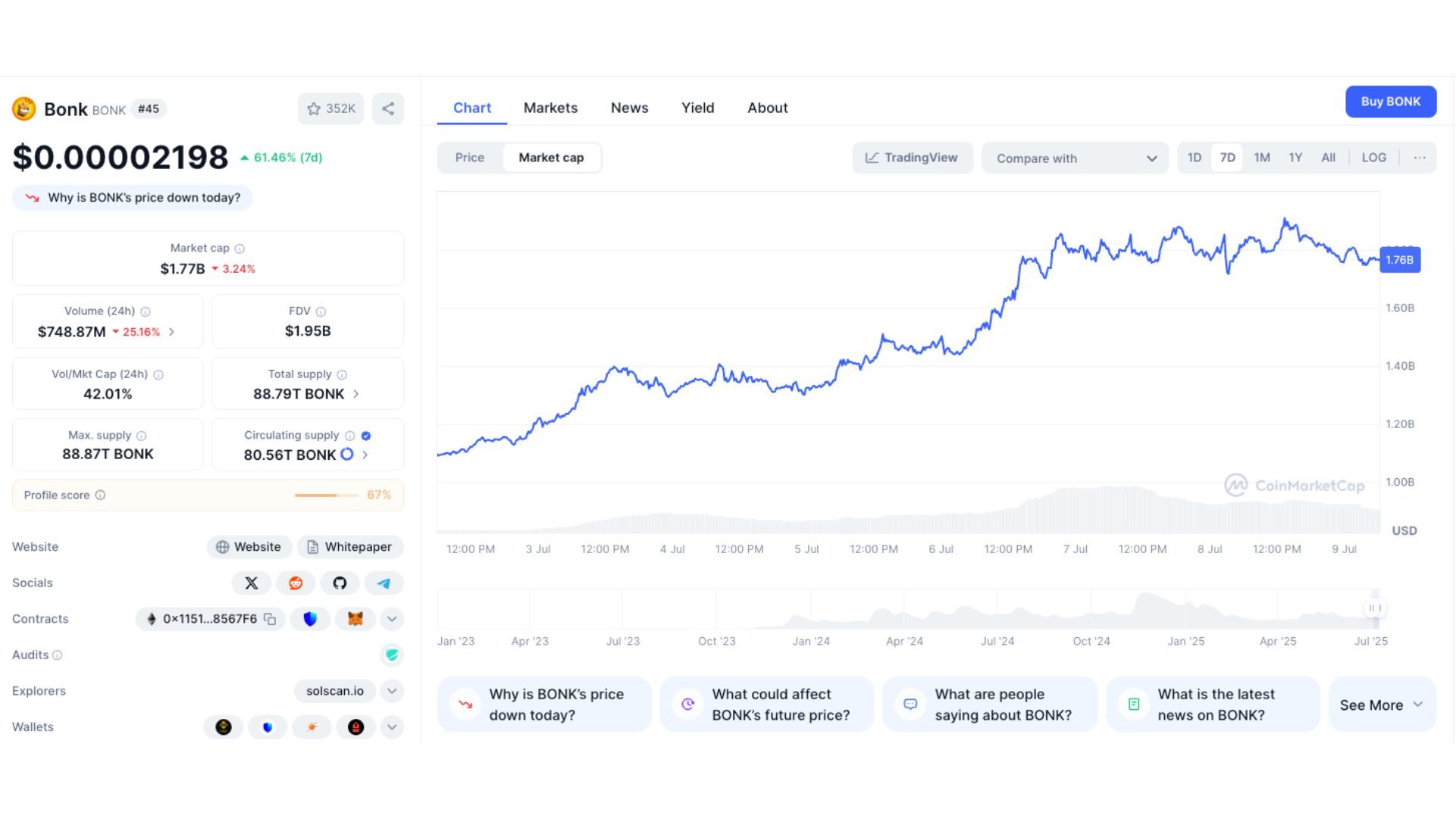This screenshot has width=1456, height=819.
Task: Open Volume (24h) info icon
Action: (x=146, y=311)
